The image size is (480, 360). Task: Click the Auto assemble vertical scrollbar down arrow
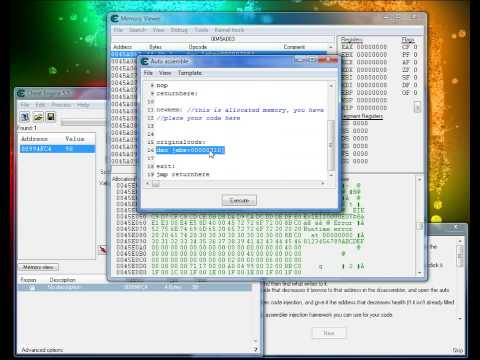click(331, 175)
